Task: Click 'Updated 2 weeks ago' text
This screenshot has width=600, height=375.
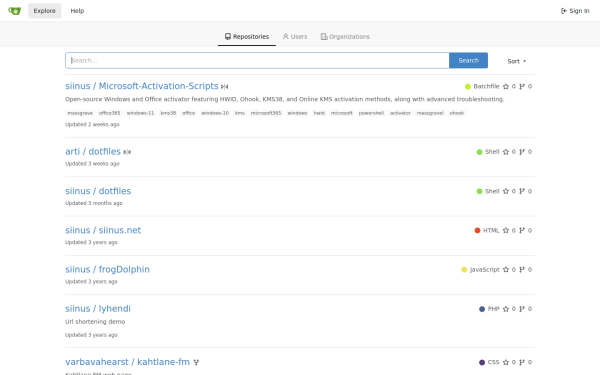Action: (x=92, y=124)
